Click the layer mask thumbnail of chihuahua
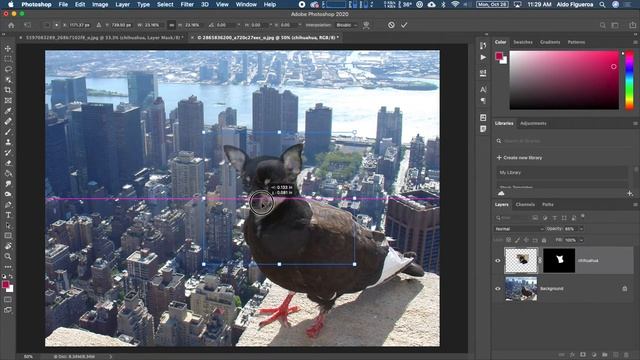 pyautogui.click(x=559, y=260)
